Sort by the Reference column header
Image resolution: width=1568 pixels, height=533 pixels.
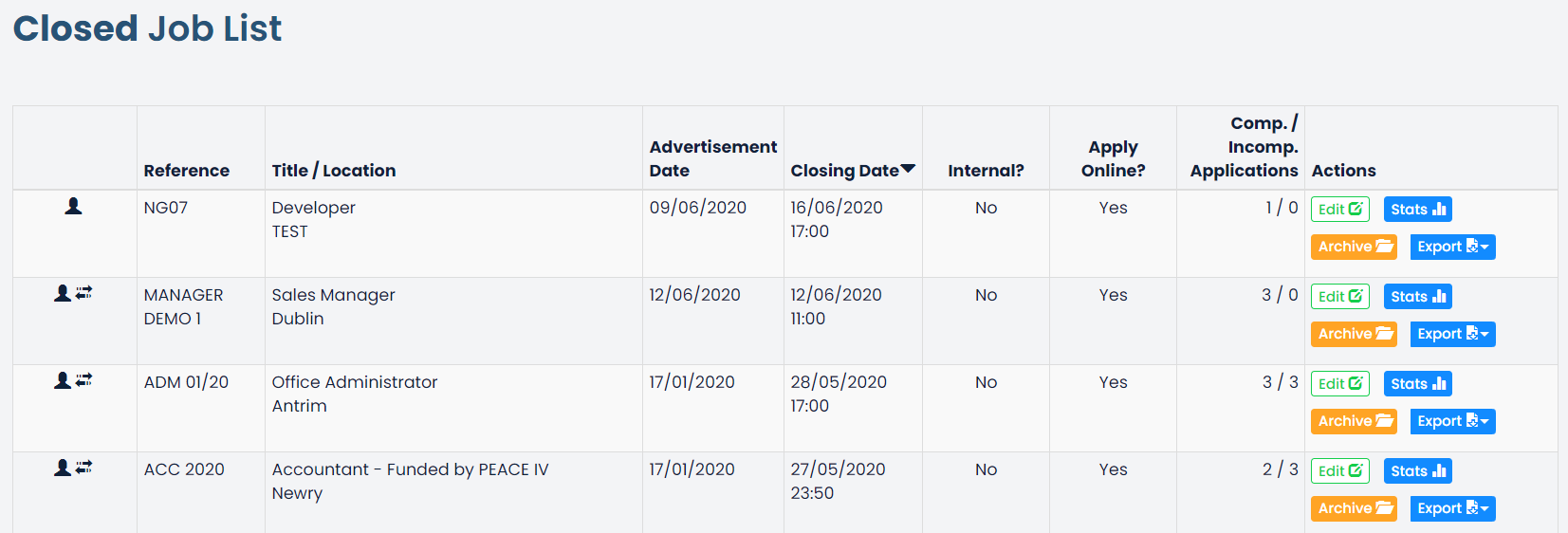(x=187, y=171)
